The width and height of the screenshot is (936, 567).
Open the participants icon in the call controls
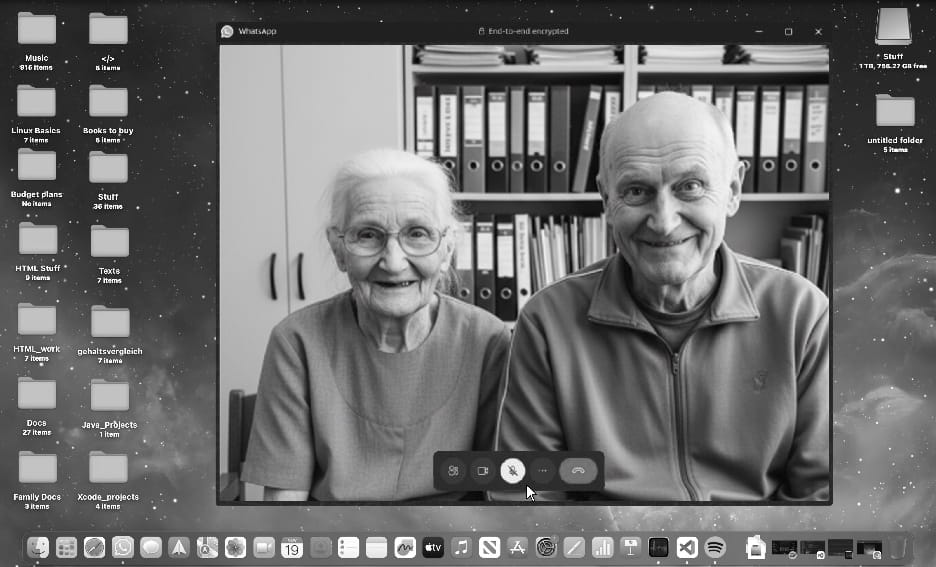click(453, 471)
